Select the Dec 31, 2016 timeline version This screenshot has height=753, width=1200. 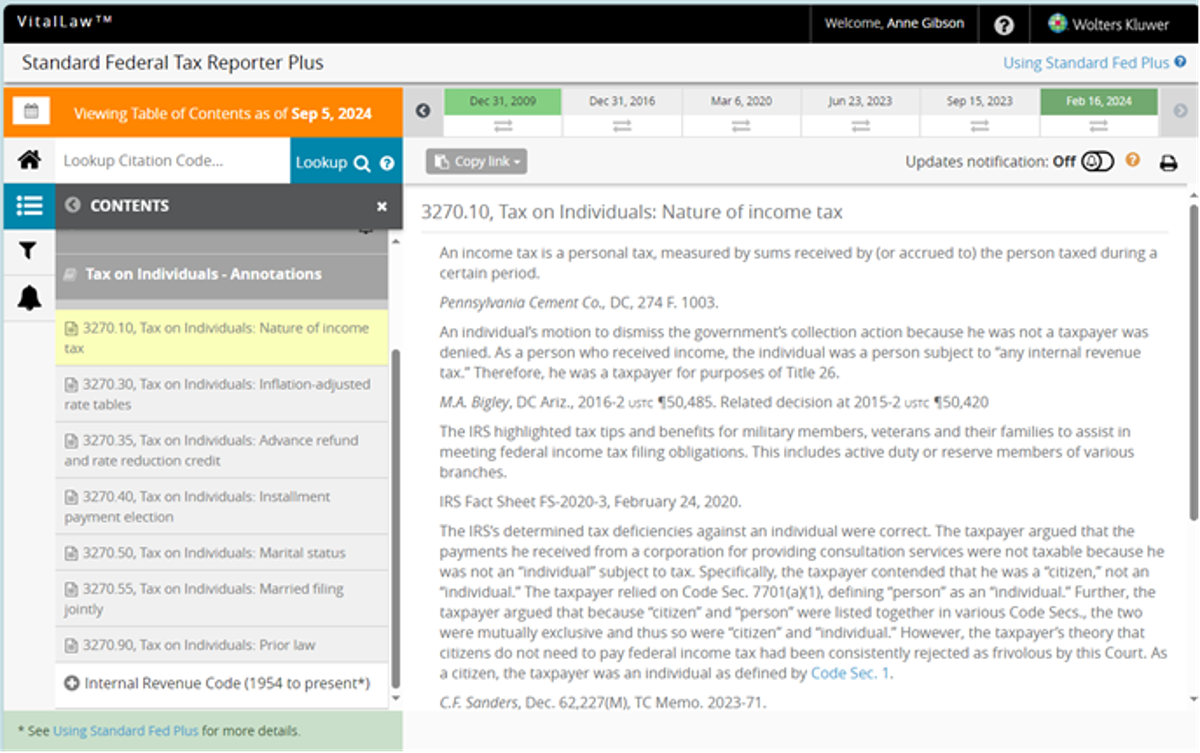click(621, 102)
